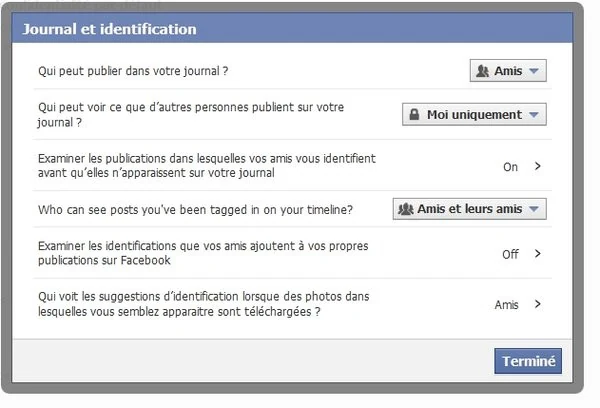Select the 'Examiner les identifications' settings row
Image resolution: width=600 pixels, height=408 pixels.
[x=293, y=253]
